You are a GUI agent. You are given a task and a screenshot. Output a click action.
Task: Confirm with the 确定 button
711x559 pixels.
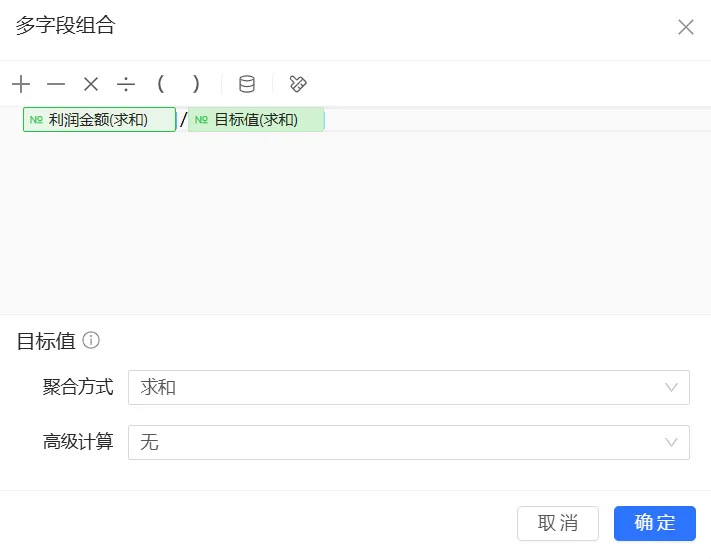coord(654,523)
